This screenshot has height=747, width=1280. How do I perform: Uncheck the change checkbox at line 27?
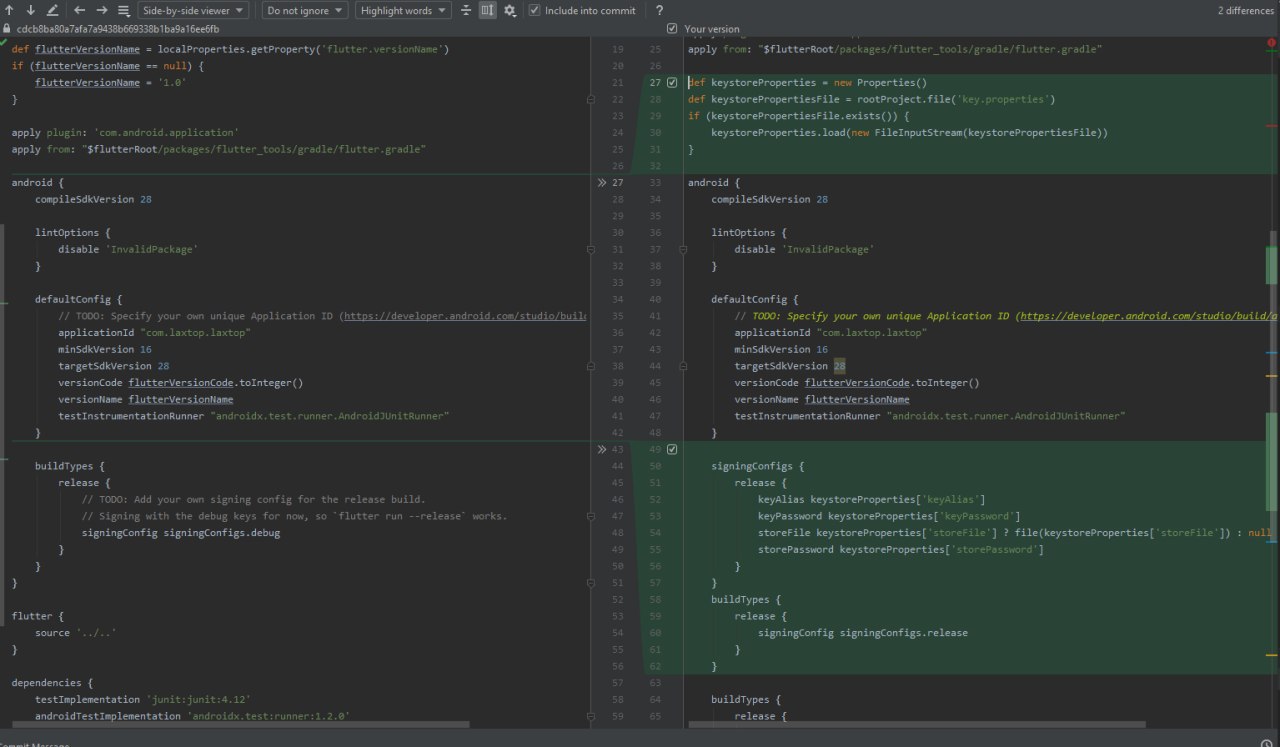pyautogui.click(x=672, y=83)
